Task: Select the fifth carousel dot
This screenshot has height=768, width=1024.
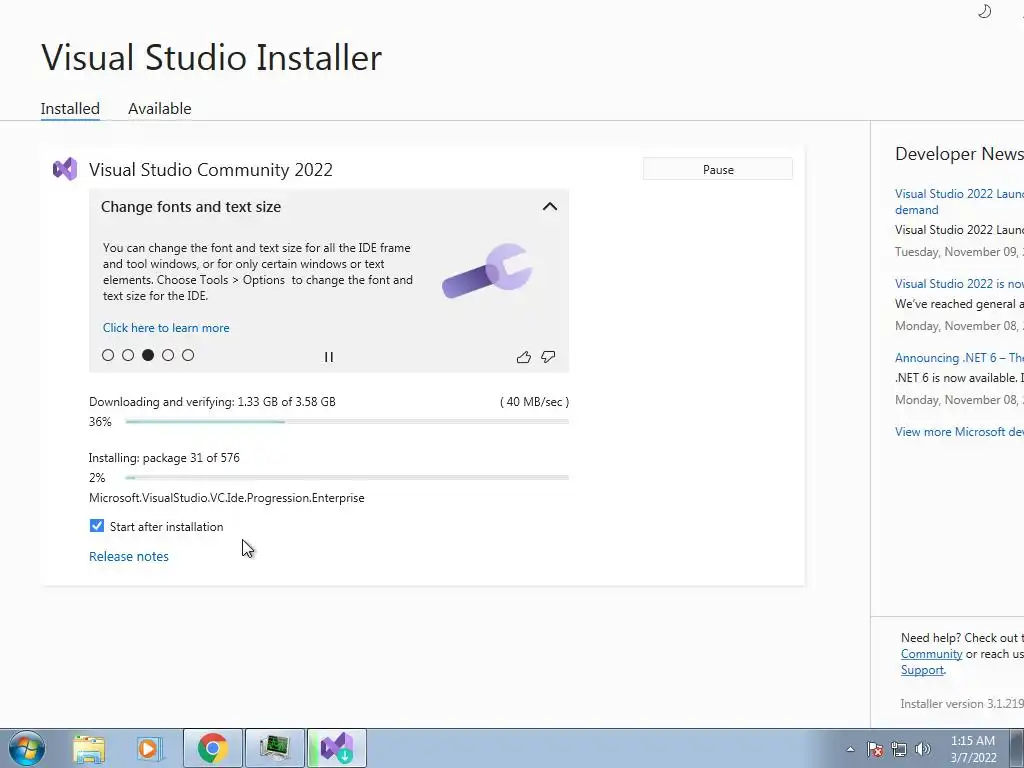Action: point(188,355)
